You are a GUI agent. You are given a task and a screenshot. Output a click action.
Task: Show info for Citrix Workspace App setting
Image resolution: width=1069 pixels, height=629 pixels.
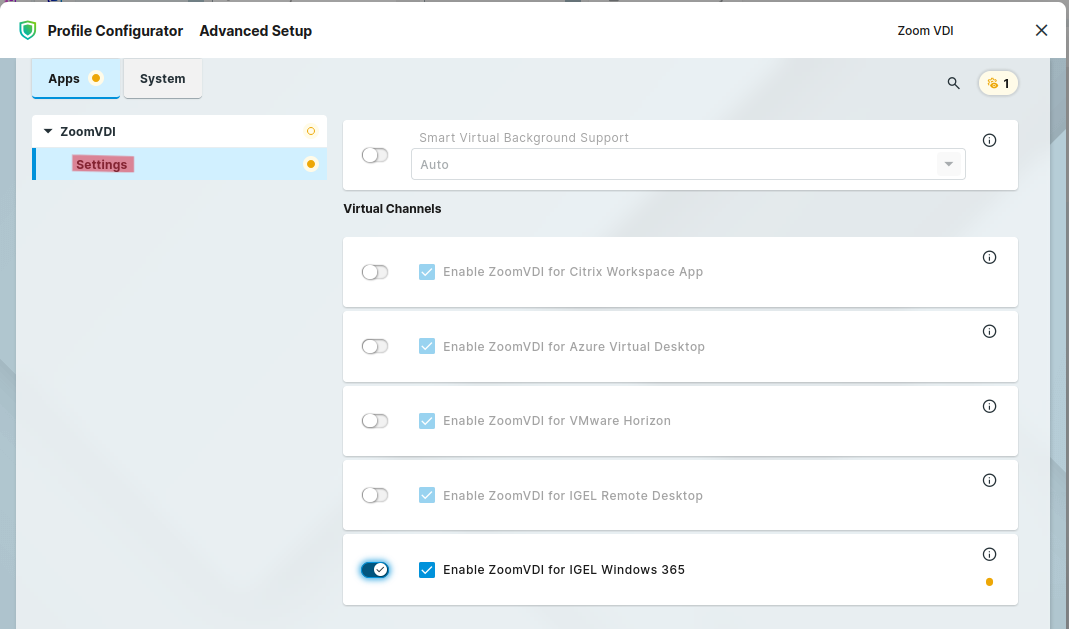point(989,257)
